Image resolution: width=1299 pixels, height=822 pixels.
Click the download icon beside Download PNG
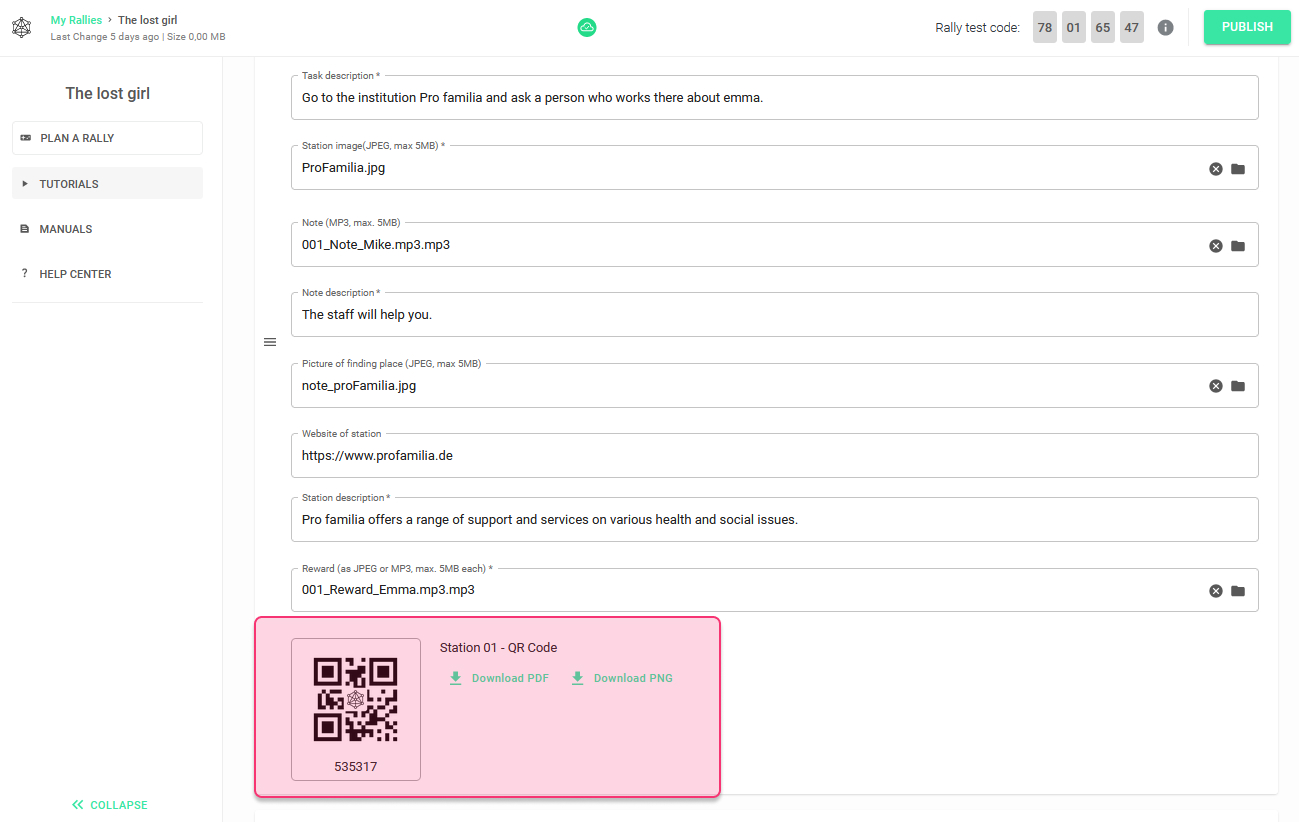577,678
